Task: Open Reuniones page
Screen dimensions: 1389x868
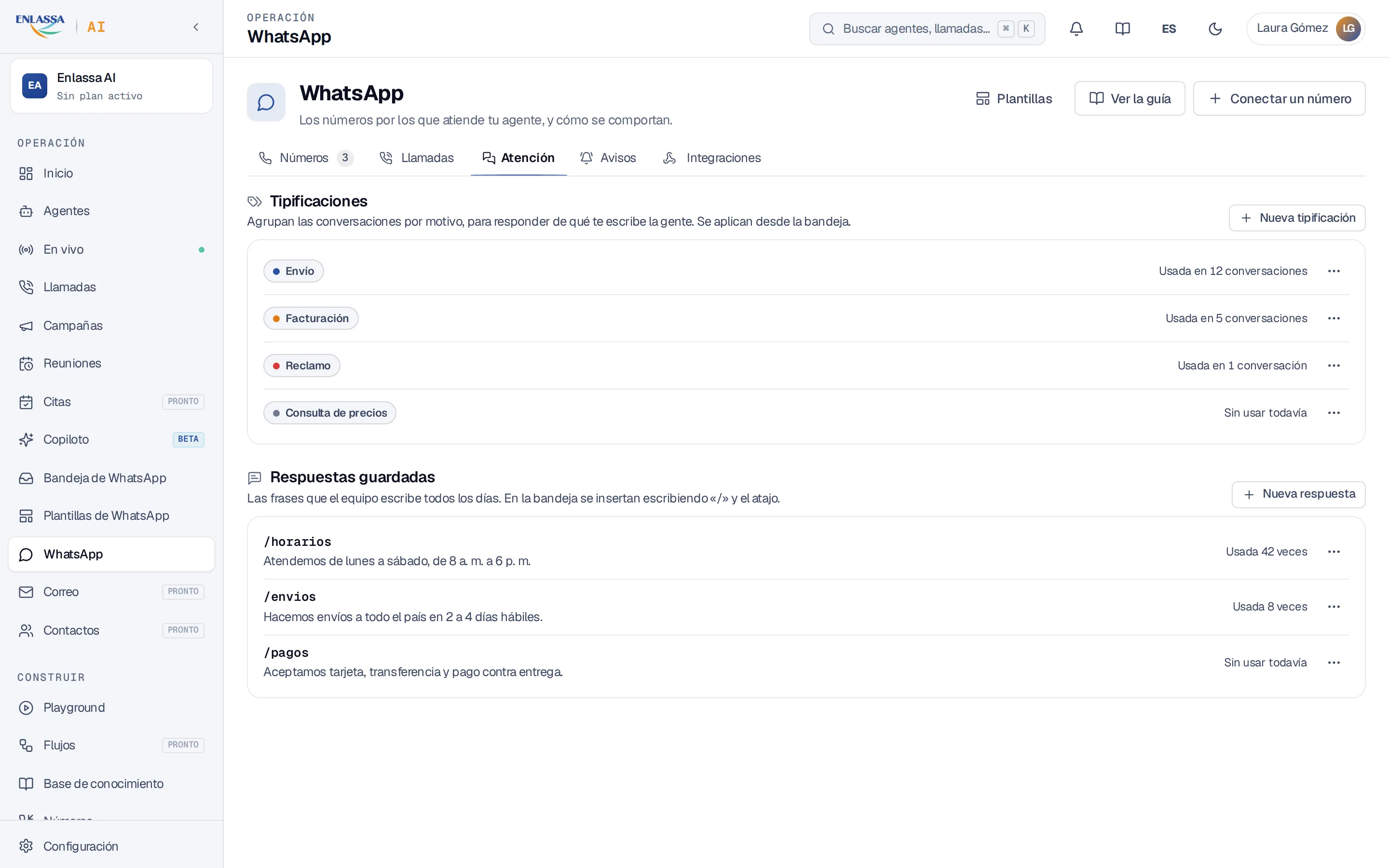Action: tap(111, 364)
